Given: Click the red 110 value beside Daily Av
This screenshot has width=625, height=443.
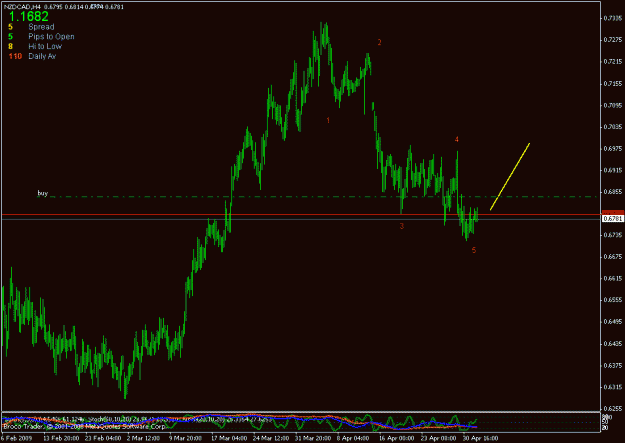Looking at the screenshot, I should [15, 56].
